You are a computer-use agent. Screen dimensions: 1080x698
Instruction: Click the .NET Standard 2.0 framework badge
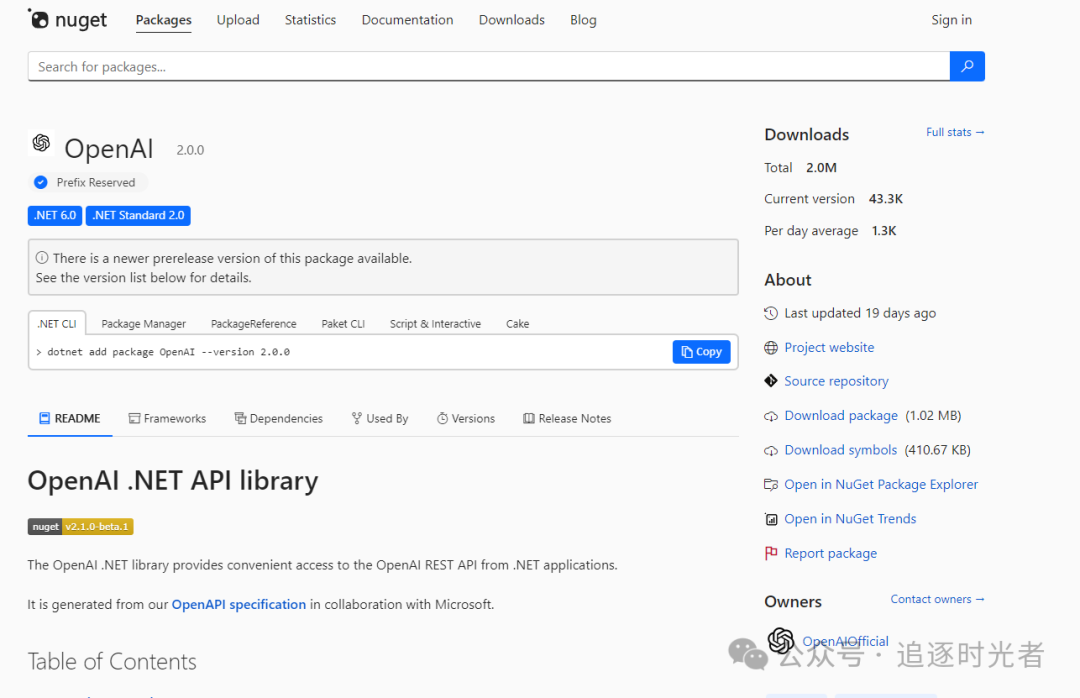138,216
